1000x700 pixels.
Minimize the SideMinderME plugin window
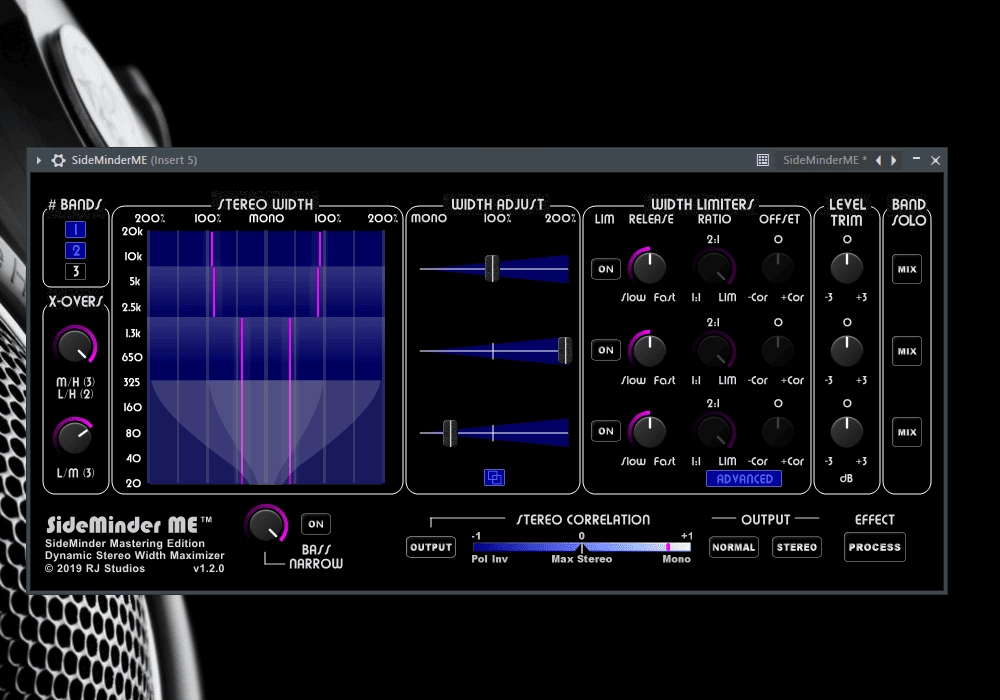tap(916, 159)
